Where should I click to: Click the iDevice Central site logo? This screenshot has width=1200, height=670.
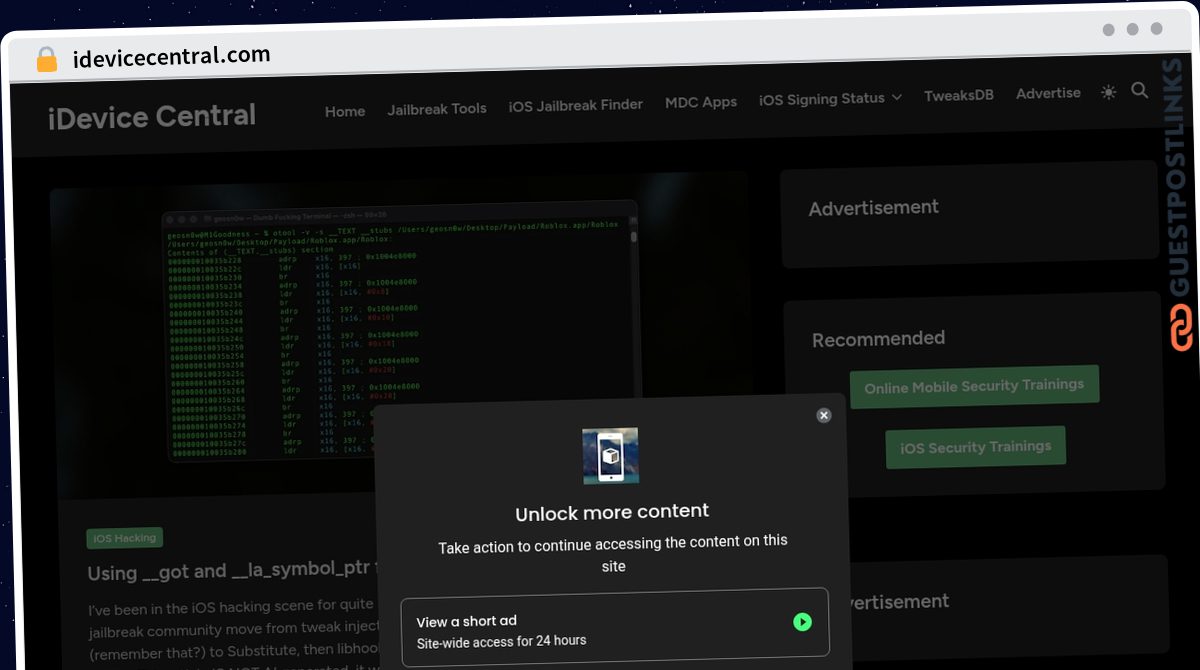coord(152,117)
